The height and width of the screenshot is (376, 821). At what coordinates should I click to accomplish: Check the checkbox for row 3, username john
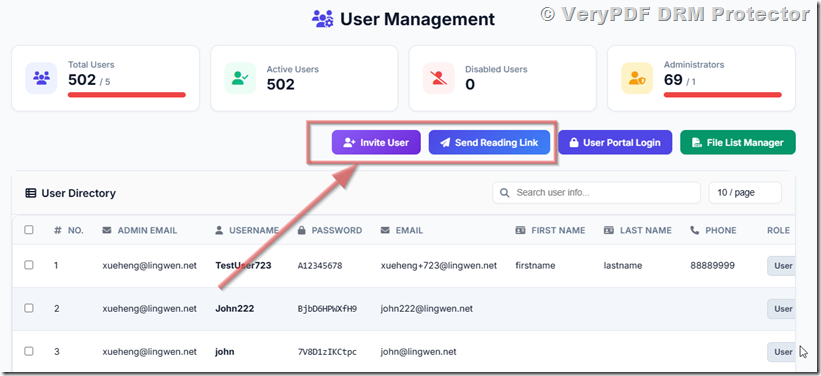pyautogui.click(x=29, y=351)
